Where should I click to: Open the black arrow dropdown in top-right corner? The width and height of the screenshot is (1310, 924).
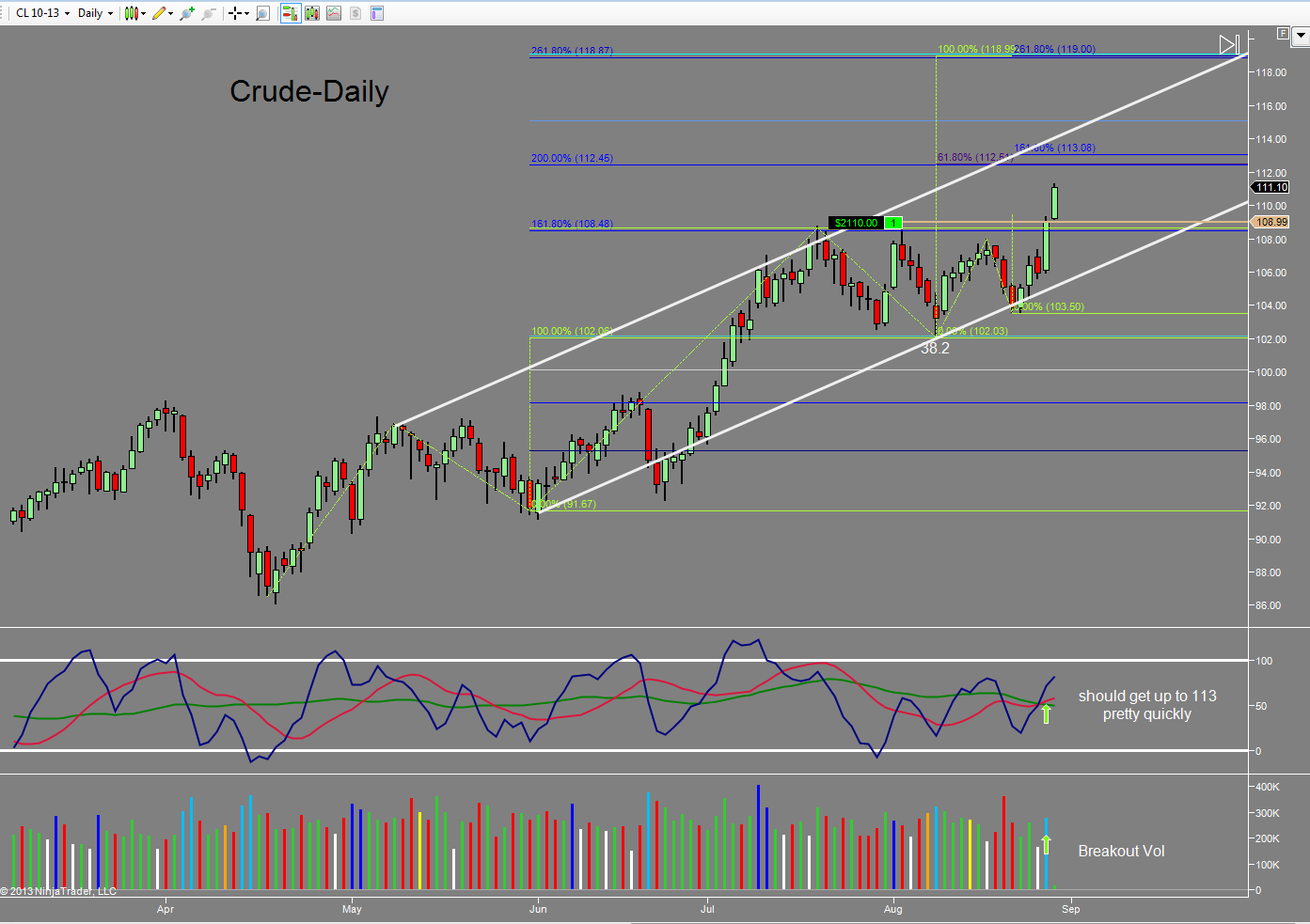pyautogui.click(x=1301, y=37)
